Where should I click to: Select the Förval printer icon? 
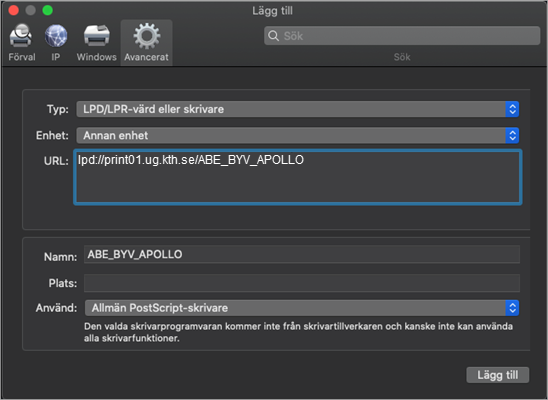click(21, 36)
